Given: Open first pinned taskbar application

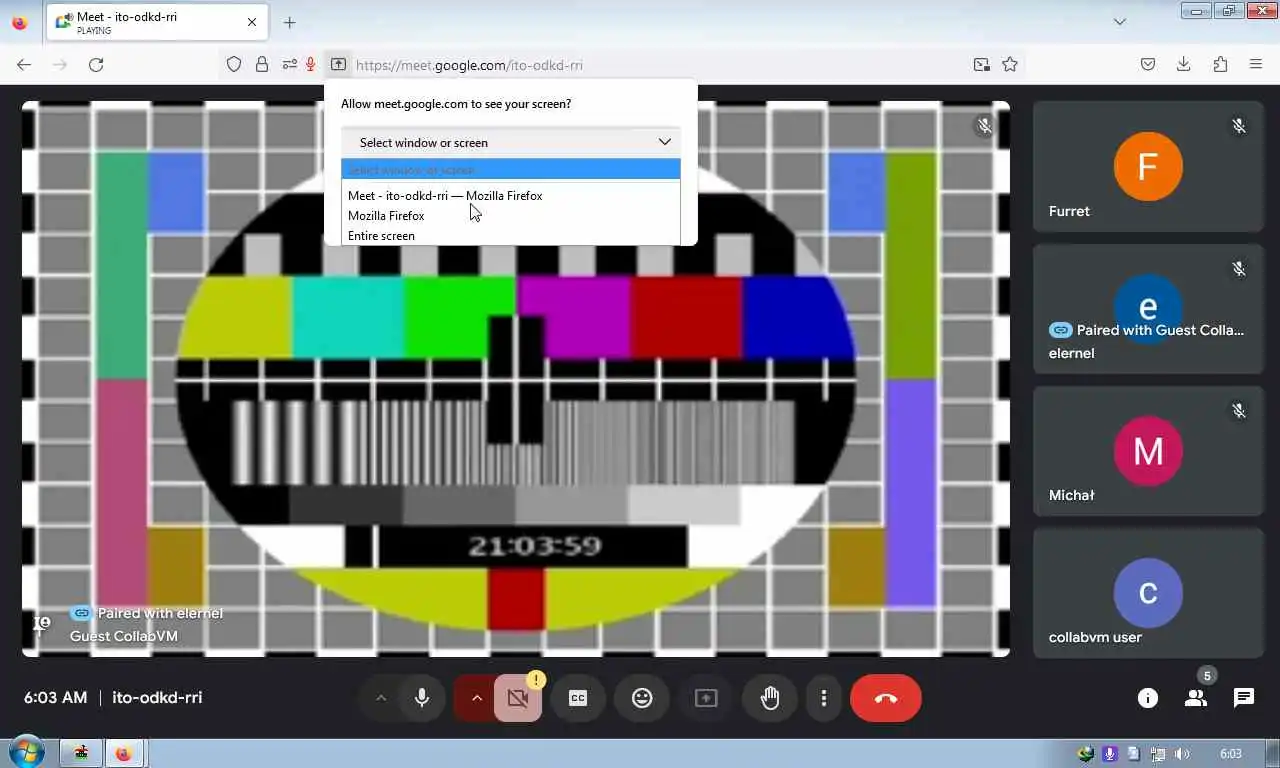Looking at the screenshot, I should tap(81, 753).
